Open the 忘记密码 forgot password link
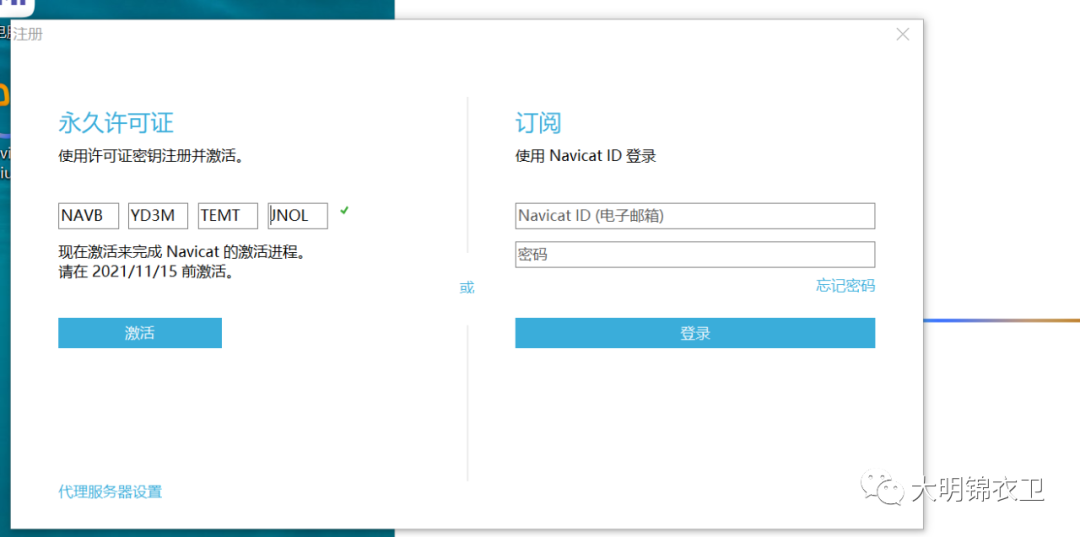This screenshot has width=1080, height=537. (846, 286)
